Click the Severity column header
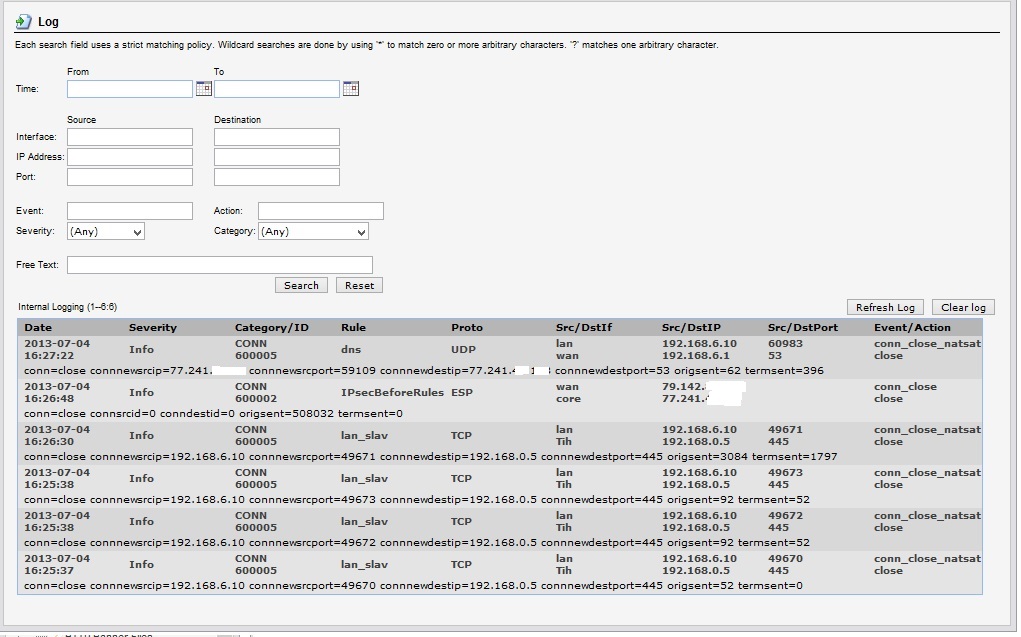1021x637 pixels. coord(152,327)
